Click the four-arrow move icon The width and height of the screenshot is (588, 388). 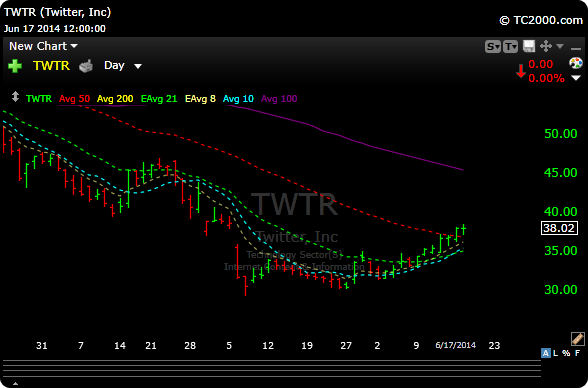546,46
